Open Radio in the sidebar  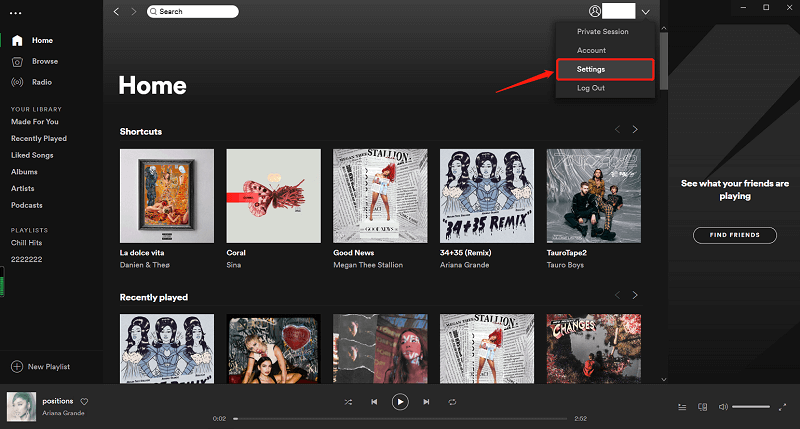click(x=42, y=82)
